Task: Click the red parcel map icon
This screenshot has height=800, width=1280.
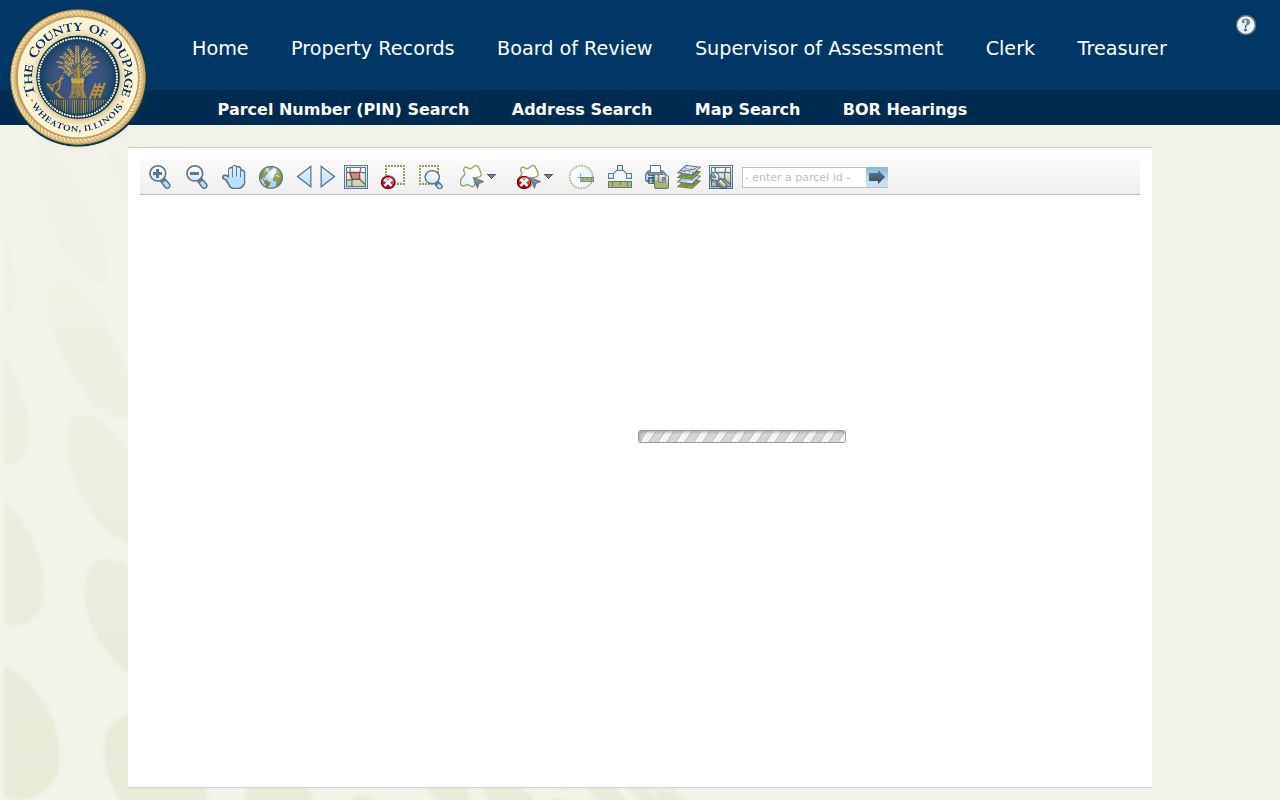Action: point(356,177)
